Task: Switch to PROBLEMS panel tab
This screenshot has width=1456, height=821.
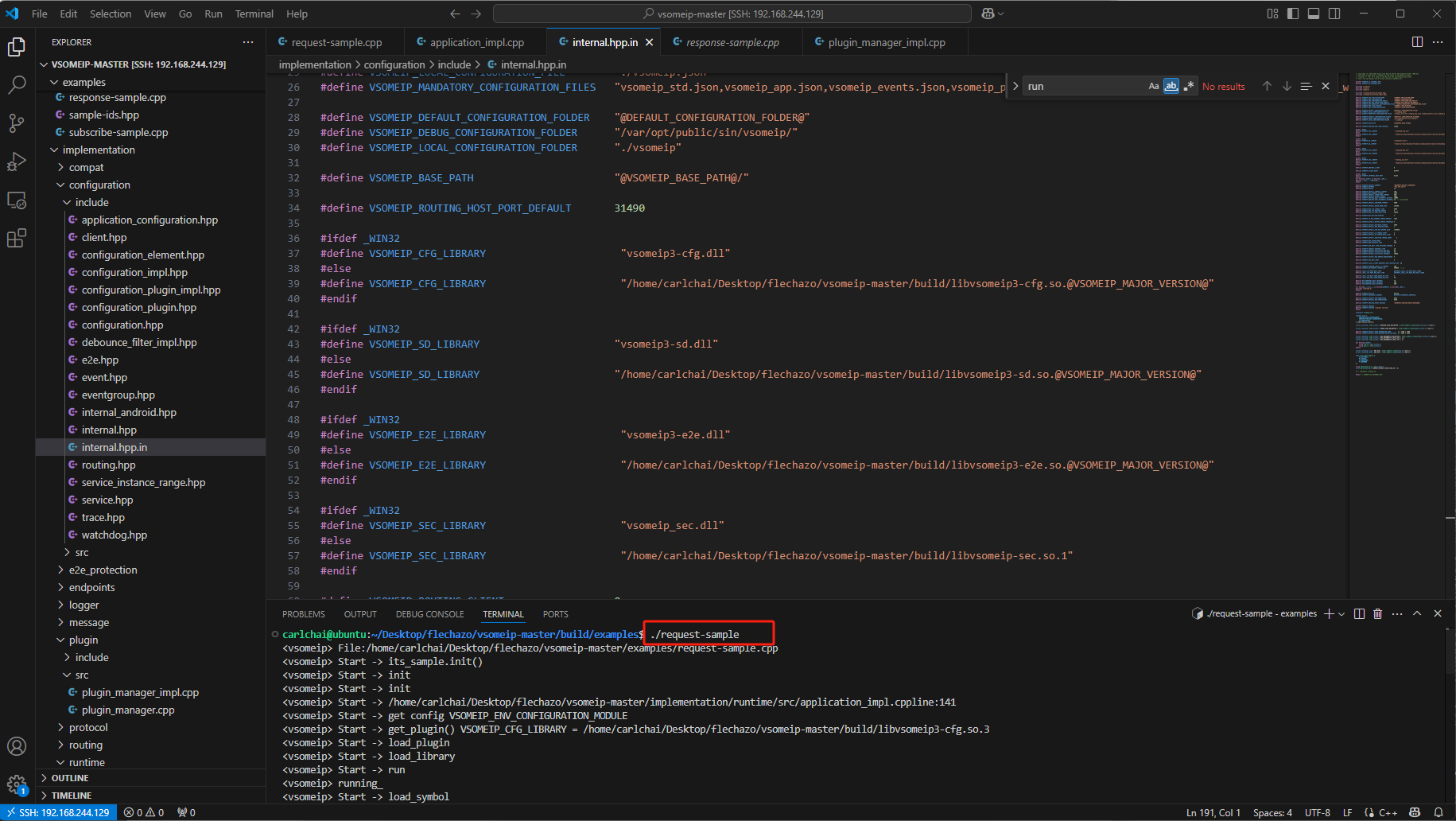Action: pyautogui.click(x=303, y=614)
